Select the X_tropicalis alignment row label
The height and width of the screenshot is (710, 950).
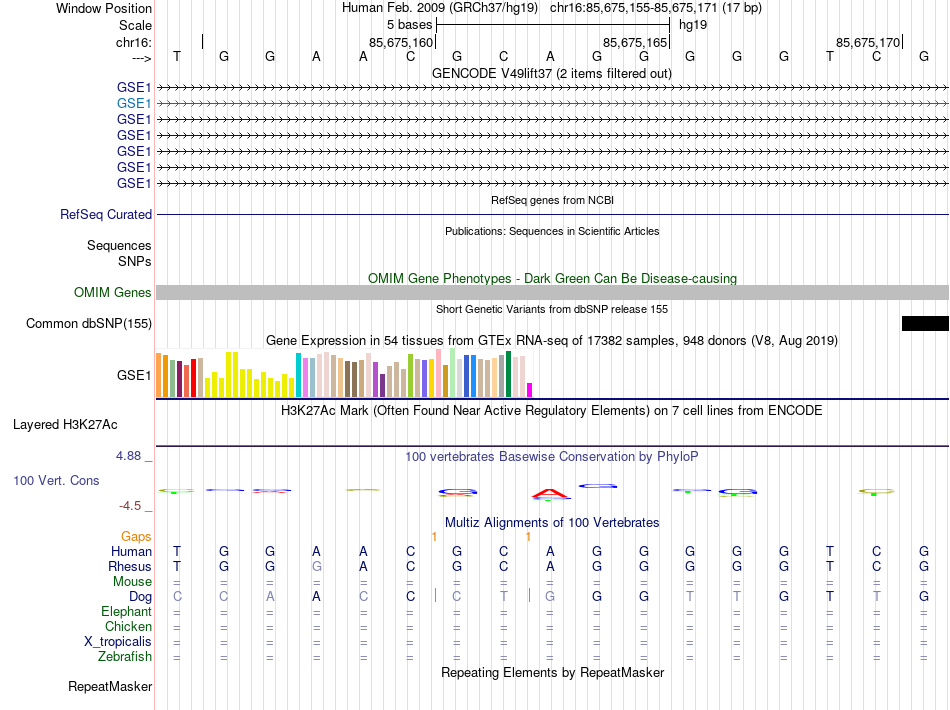(x=118, y=642)
